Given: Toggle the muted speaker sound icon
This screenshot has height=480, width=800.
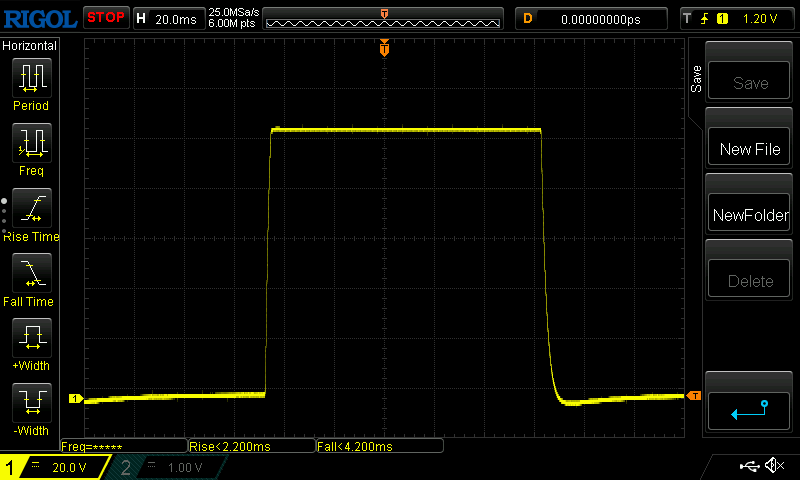Looking at the screenshot, I should [x=774, y=465].
